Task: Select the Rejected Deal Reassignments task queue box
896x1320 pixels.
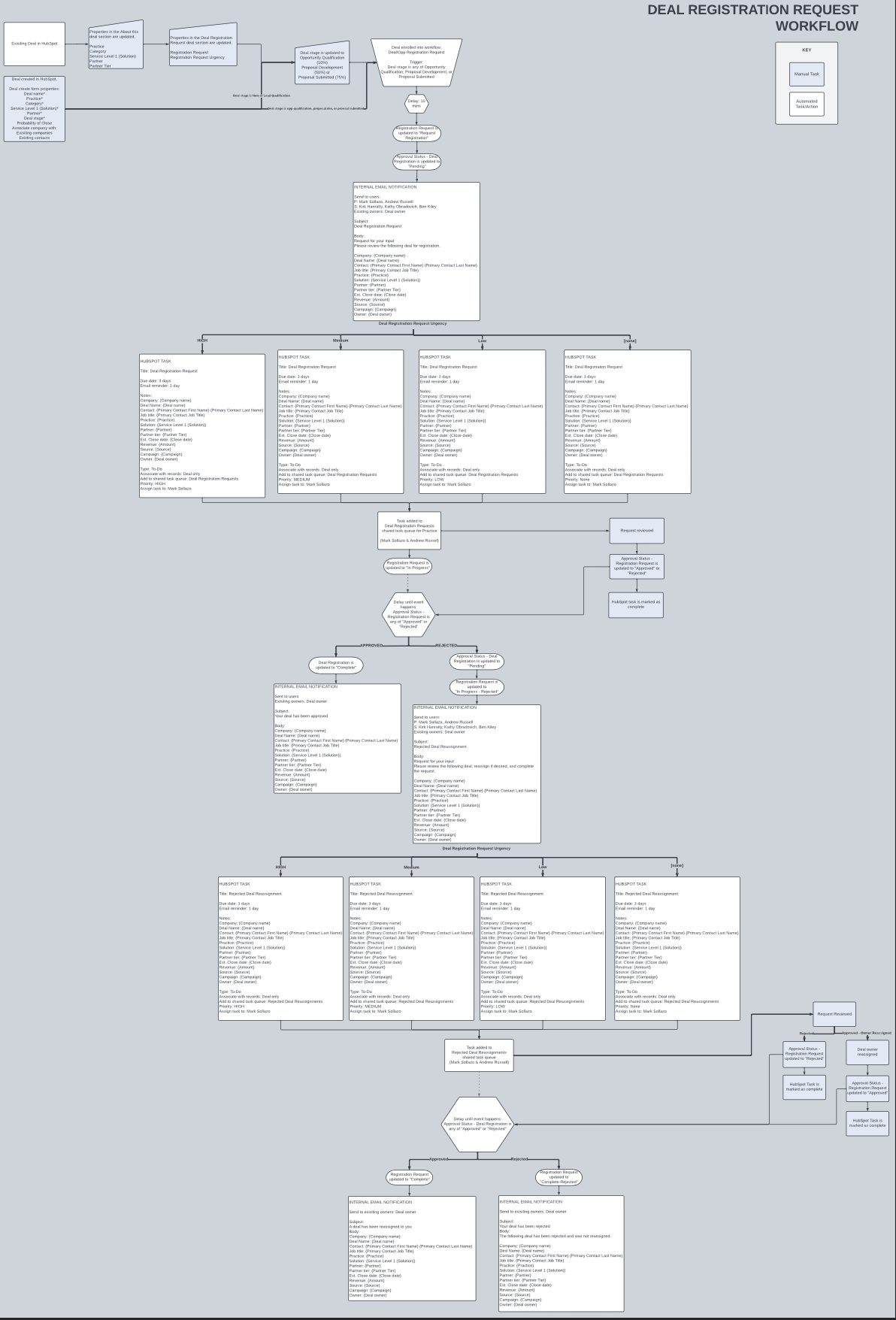Action: coord(479,1055)
